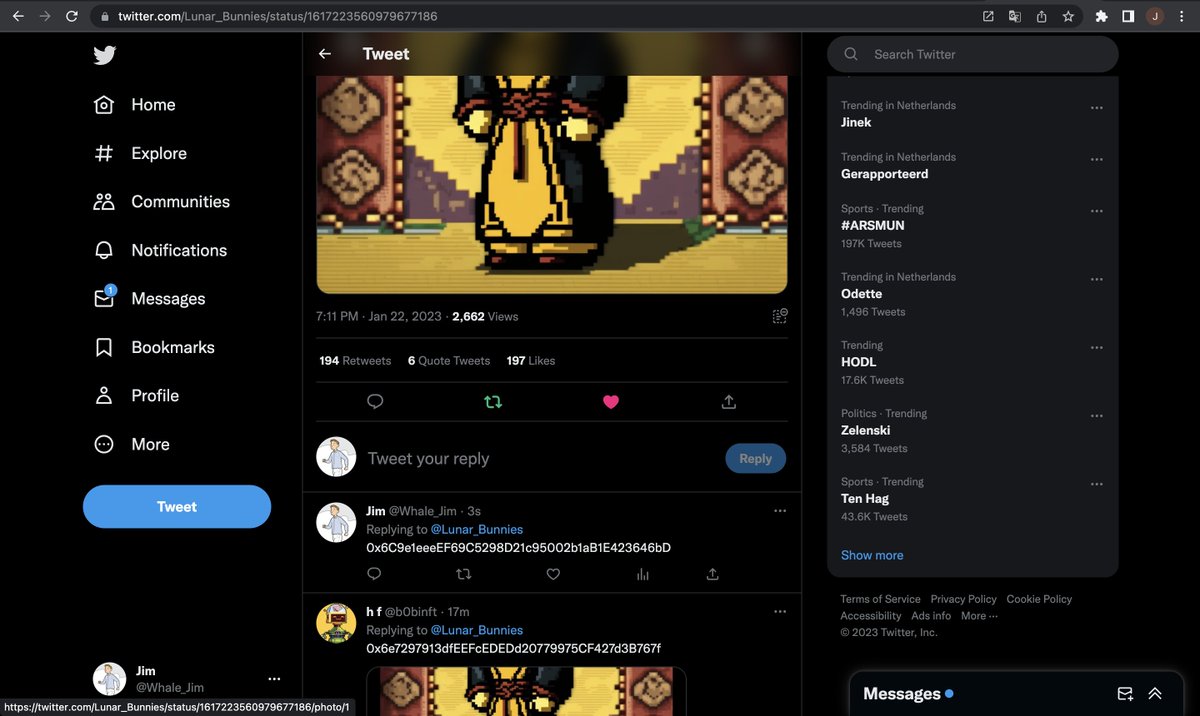Click Tweet your reply text field
The height and width of the screenshot is (716, 1200).
coord(540,458)
